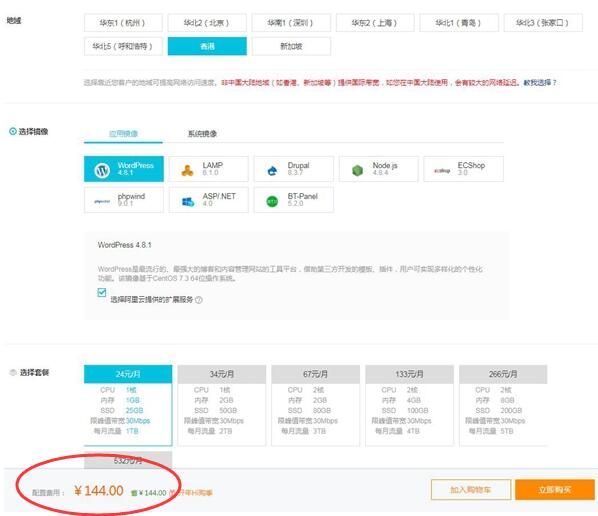Select the 67元/月 package plan
This screenshot has height=516, width=598.
coord(315,405)
